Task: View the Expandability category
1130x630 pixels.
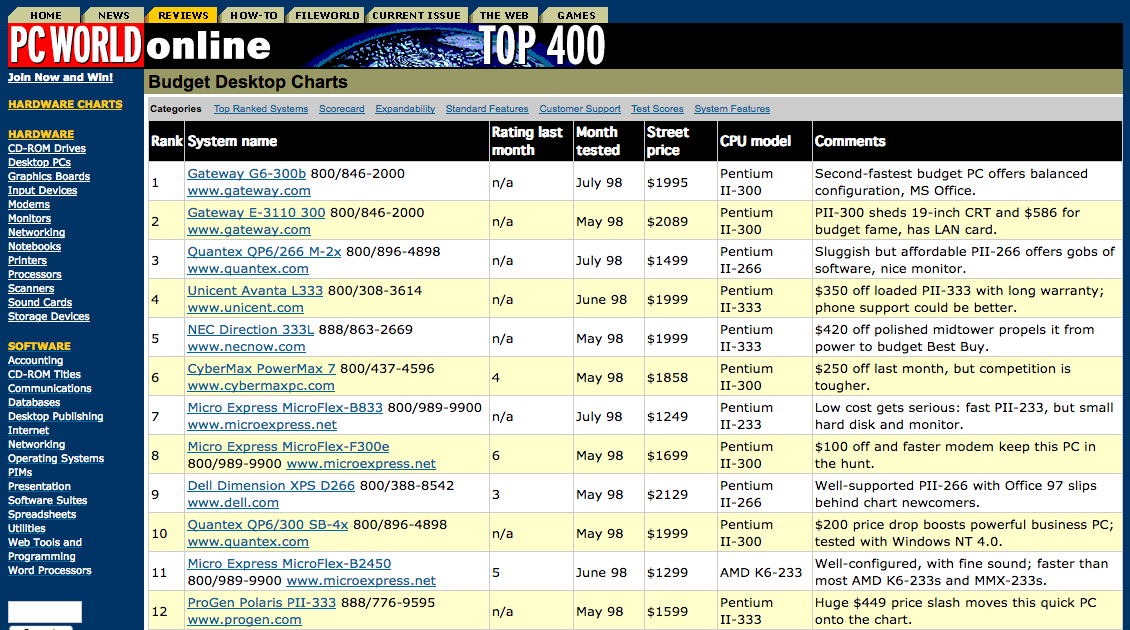Action: point(405,109)
